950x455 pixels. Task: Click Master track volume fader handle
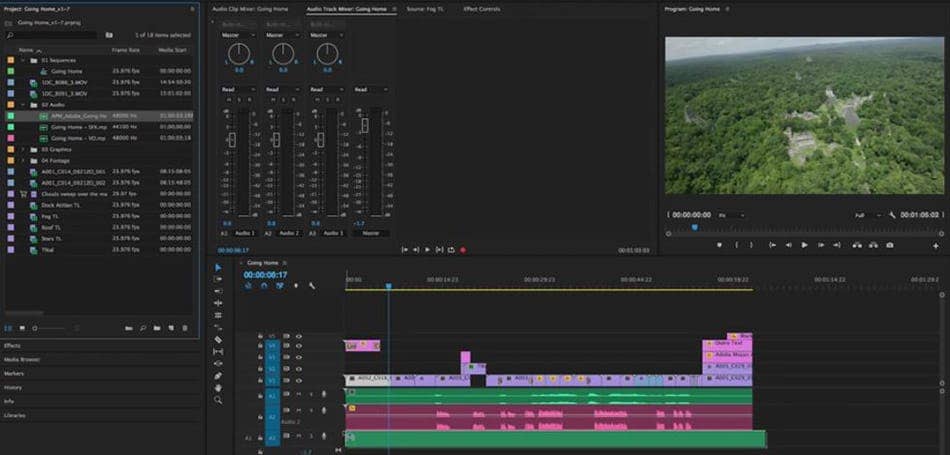pos(365,125)
